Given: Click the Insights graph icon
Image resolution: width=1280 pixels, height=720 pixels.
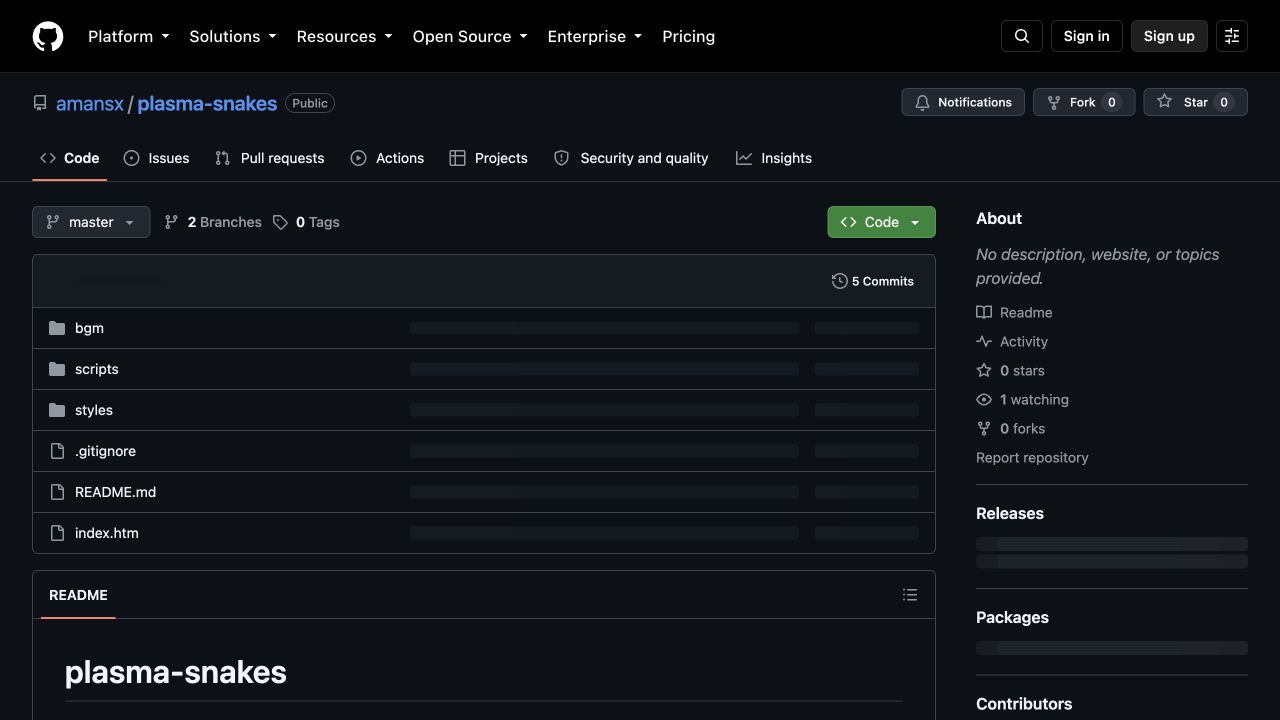Looking at the screenshot, I should 744,158.
